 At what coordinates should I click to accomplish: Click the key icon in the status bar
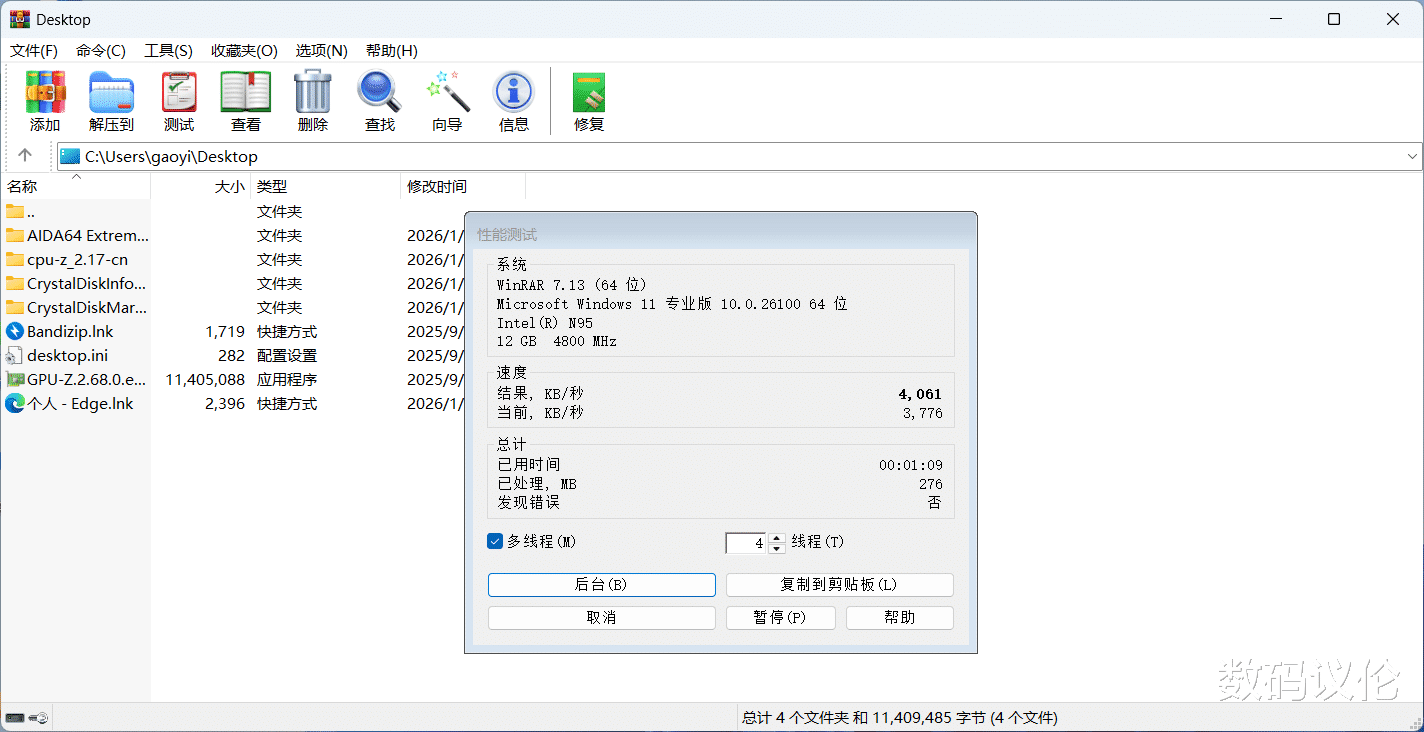pos(39,718)
